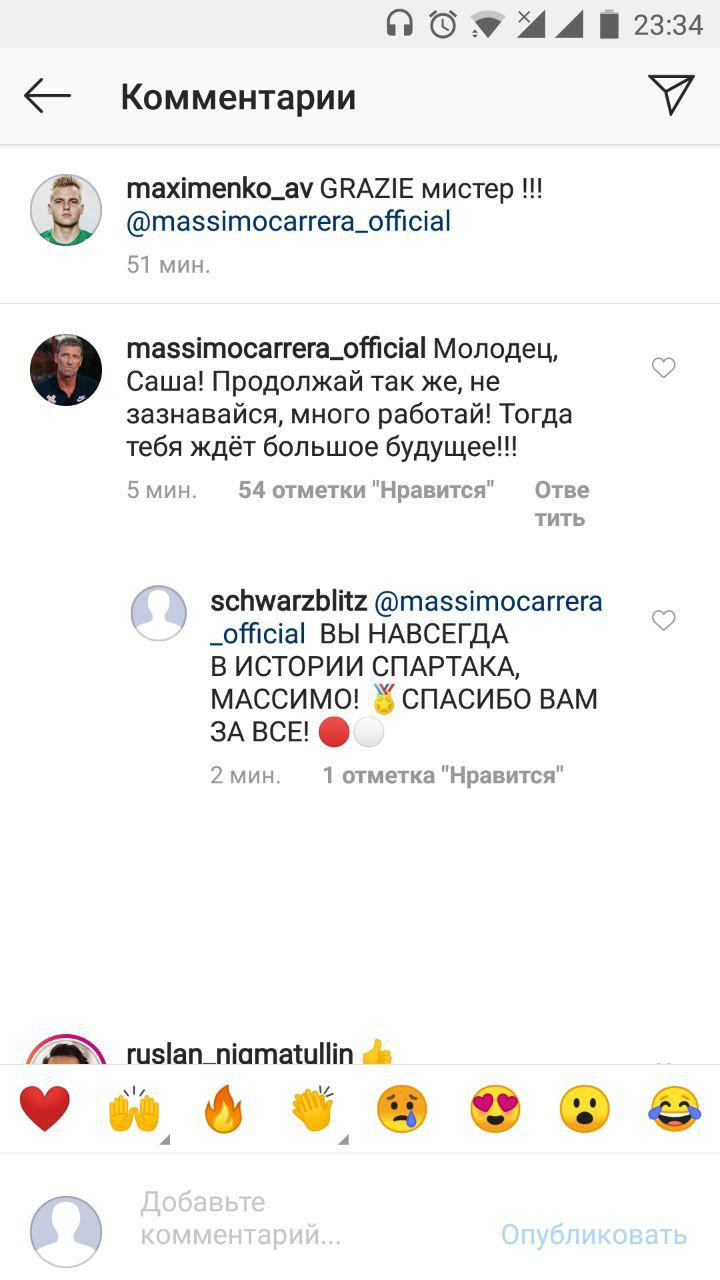The width and height of the screenshot is (720, 1280).
Task: Open maximenko_av profile picture
Action: pos(66,210)
